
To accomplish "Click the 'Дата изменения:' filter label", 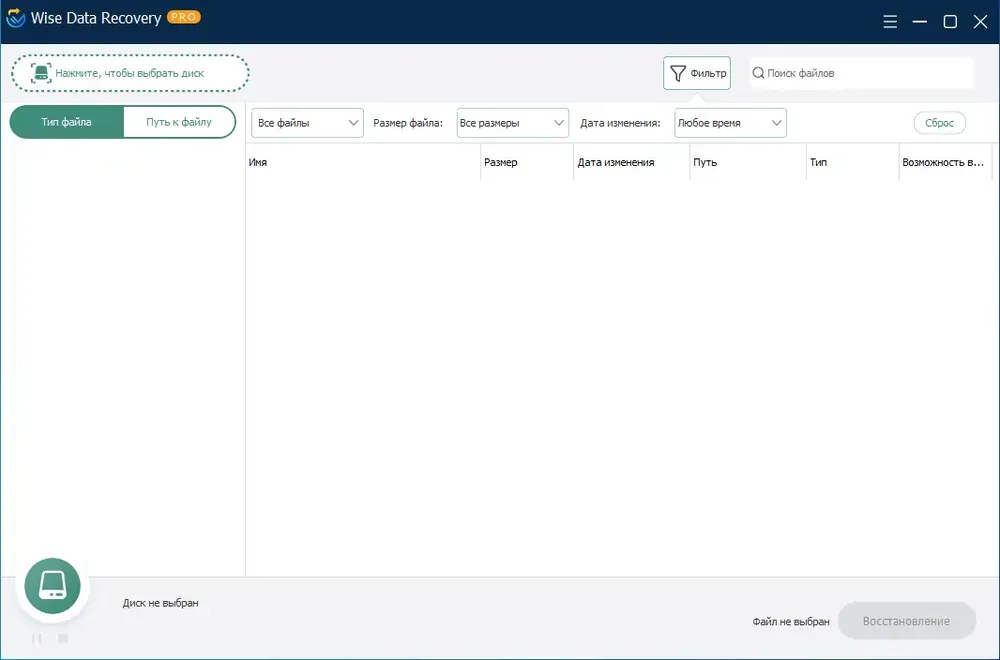I will [x=620, y=123].
